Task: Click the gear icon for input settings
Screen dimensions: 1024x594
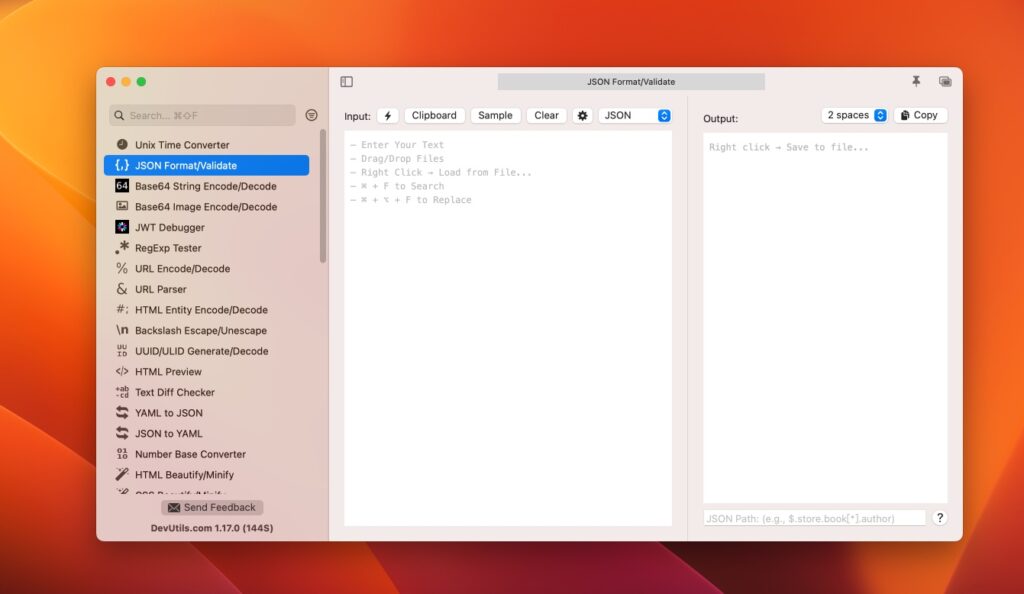Action: pyautogui.click(x=582, y=115)
